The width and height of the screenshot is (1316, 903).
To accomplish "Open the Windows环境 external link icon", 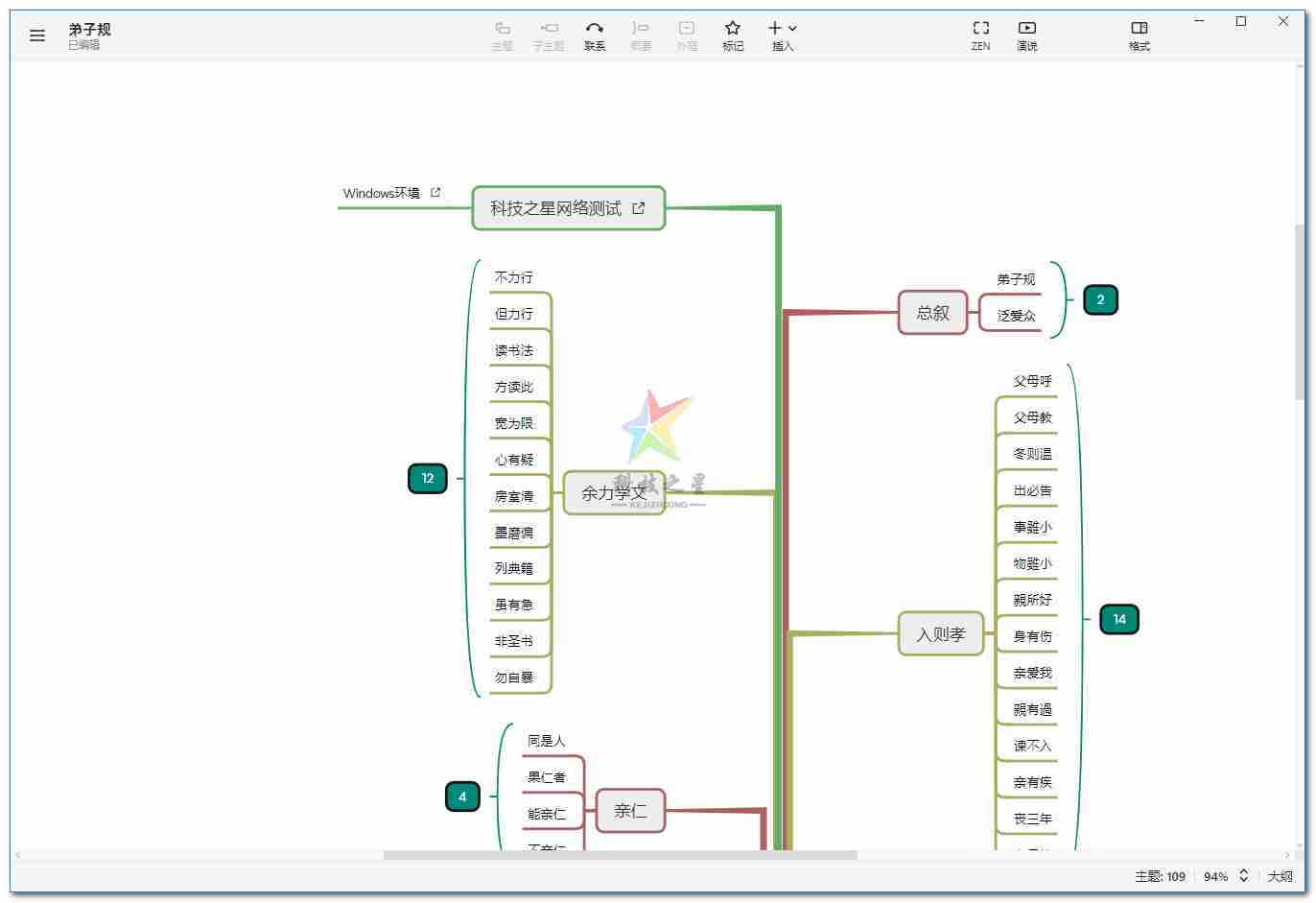I will (x=435, y=193).
